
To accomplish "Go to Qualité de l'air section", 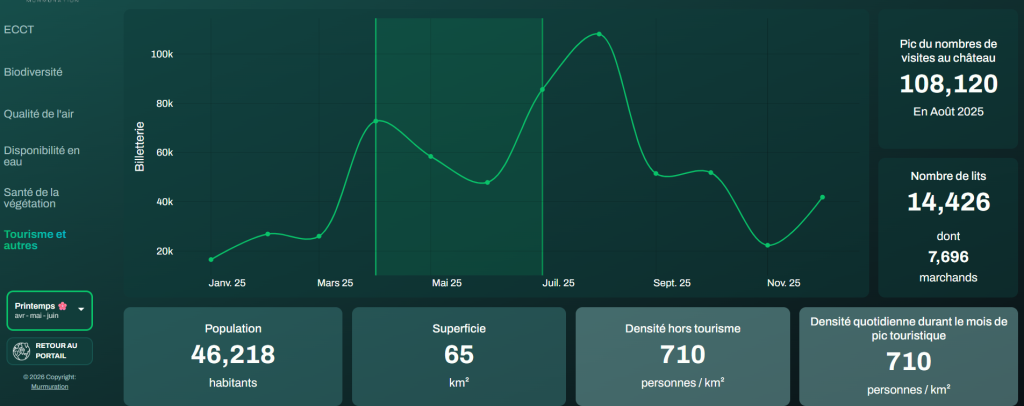I will 39,114.
